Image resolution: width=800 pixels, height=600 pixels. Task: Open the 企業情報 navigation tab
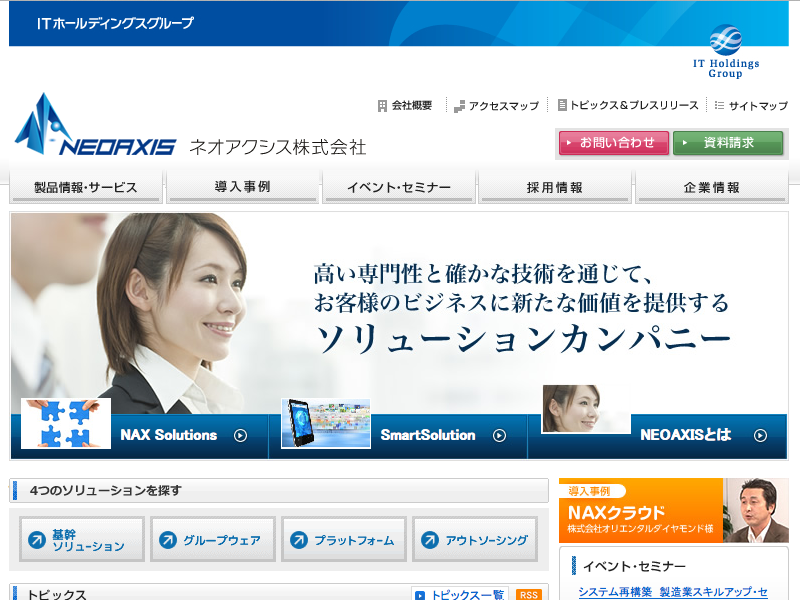point(712,187)
